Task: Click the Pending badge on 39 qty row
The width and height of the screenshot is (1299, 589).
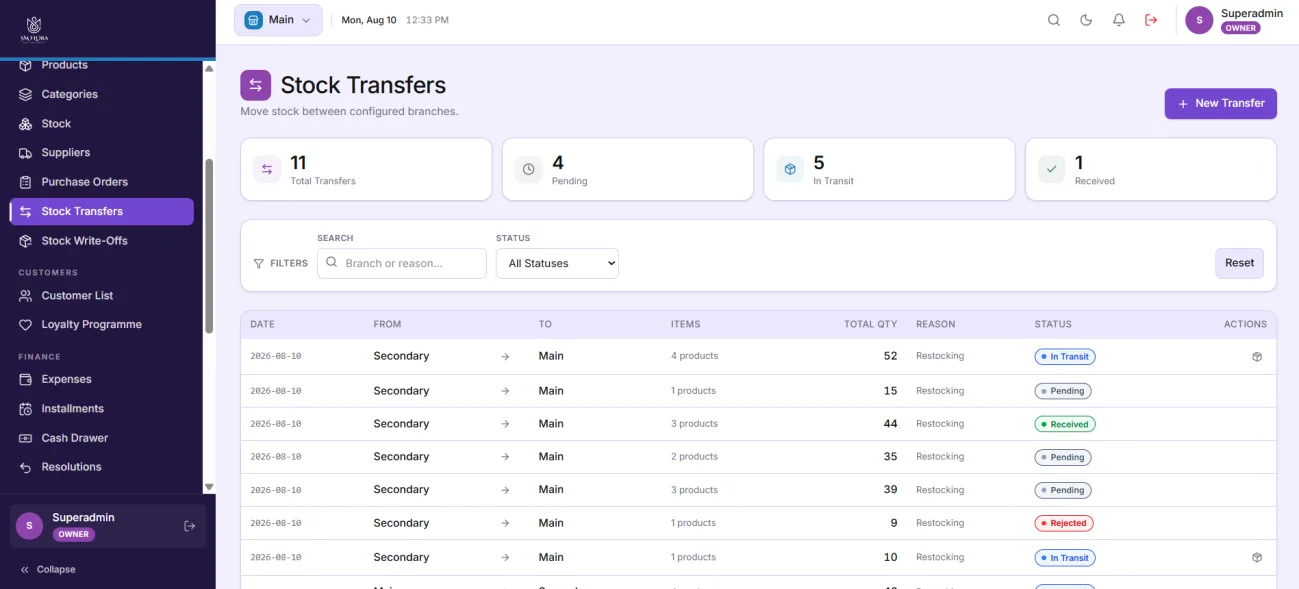Action: pos(1063,490)
